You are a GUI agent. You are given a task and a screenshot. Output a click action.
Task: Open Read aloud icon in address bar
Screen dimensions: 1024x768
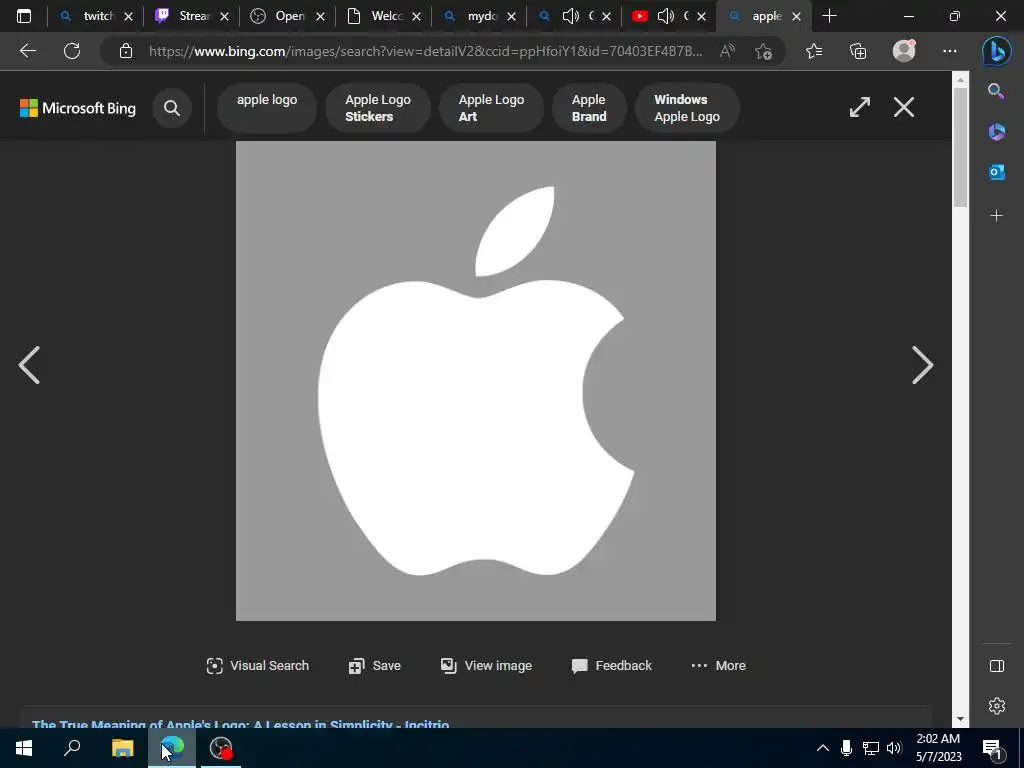coord(727,51)
